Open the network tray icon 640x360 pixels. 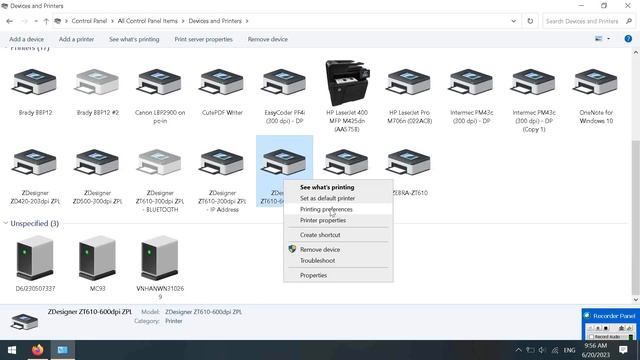pyautogui.click(x=555, y=350)
